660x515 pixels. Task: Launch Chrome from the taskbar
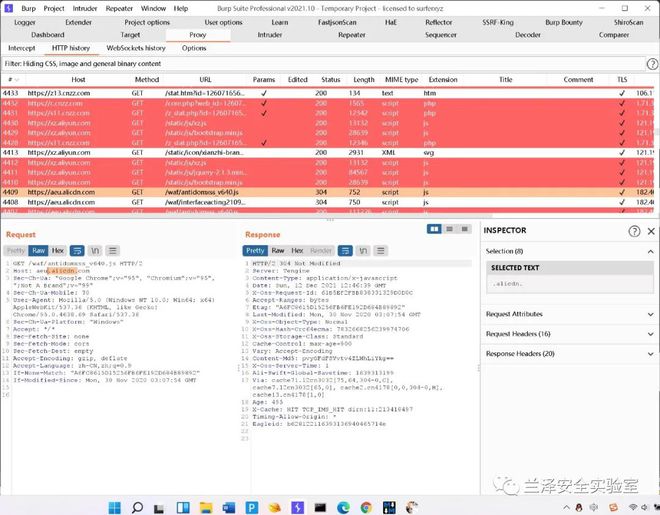click(366, 507)
